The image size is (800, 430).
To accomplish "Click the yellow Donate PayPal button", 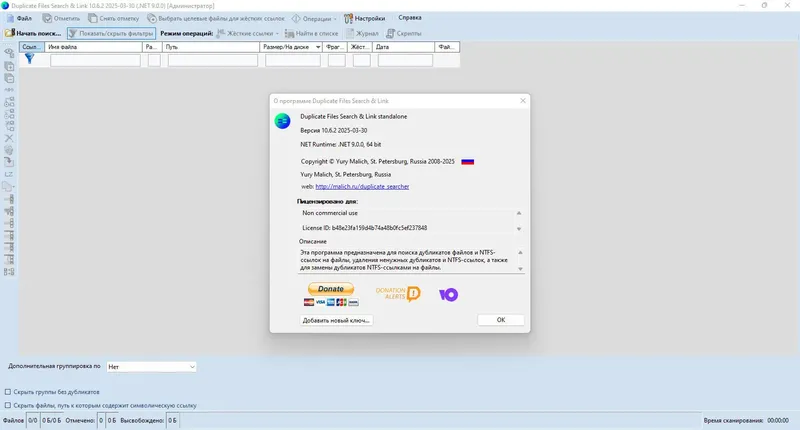I will pyautogui.click(x=331, y=289).
